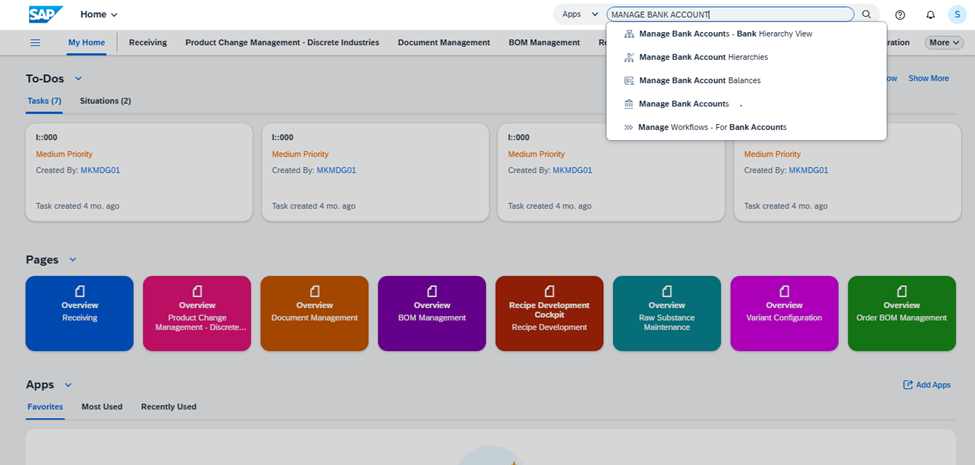Open the Product Change Management - Discrete page tile

(x=197, y=313)
